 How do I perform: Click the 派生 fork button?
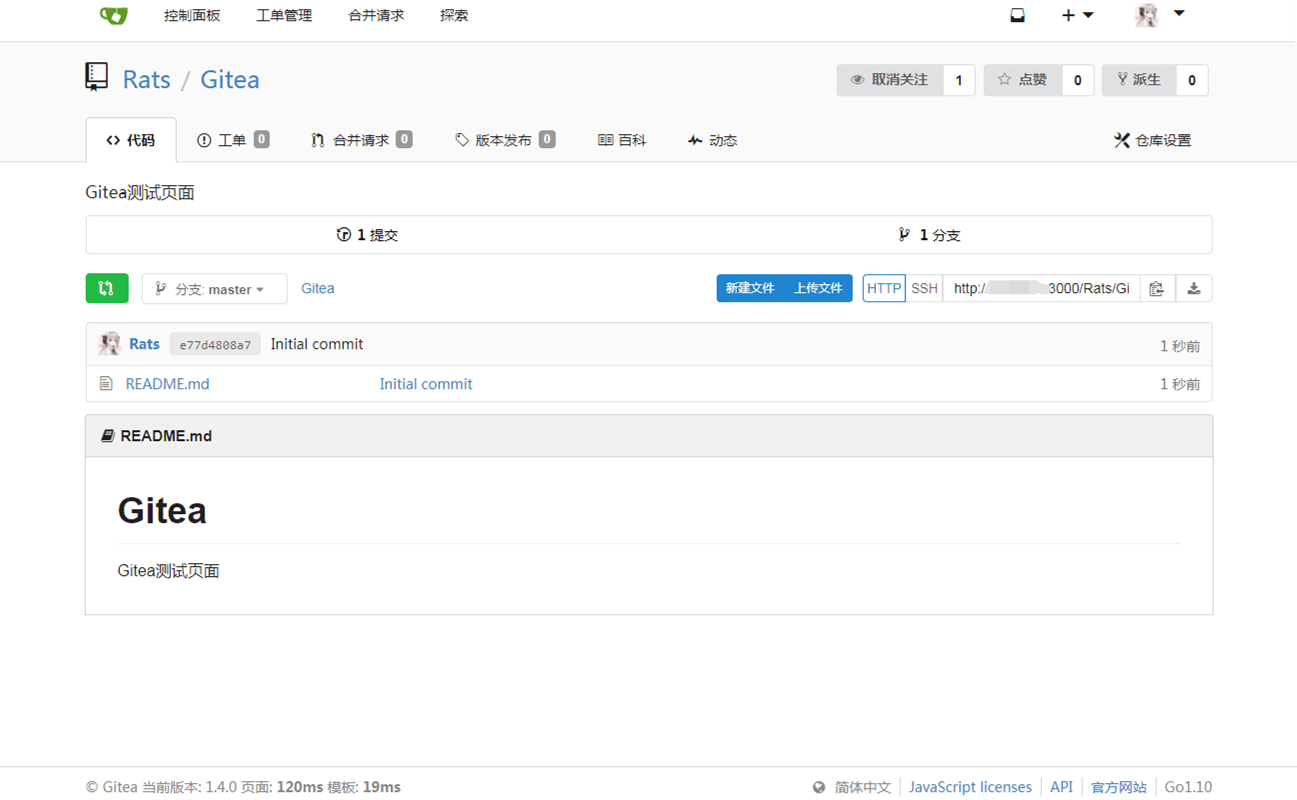[1138, 80]
